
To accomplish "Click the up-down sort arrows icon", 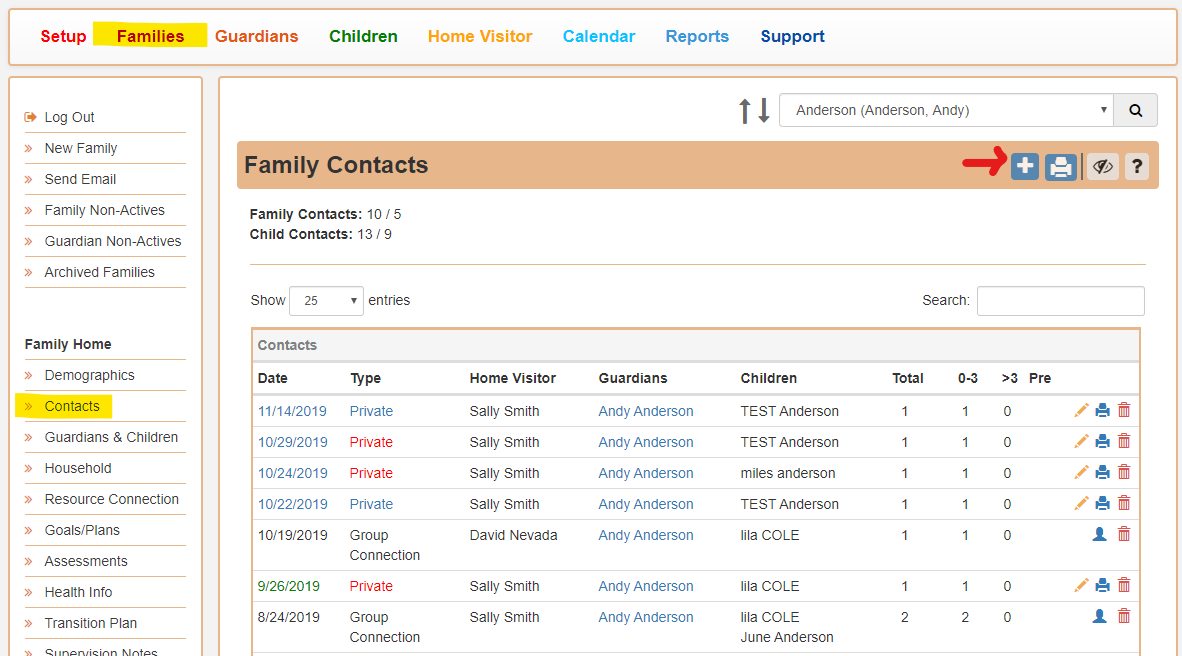I will click(754, 111).
